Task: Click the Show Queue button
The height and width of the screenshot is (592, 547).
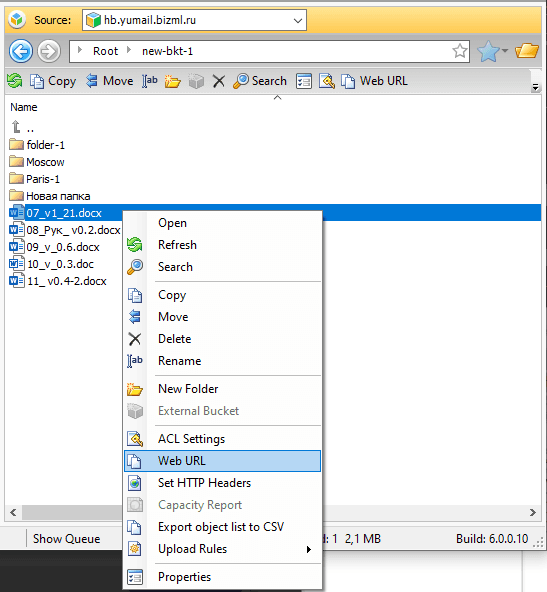Action: tap(66, 539)
